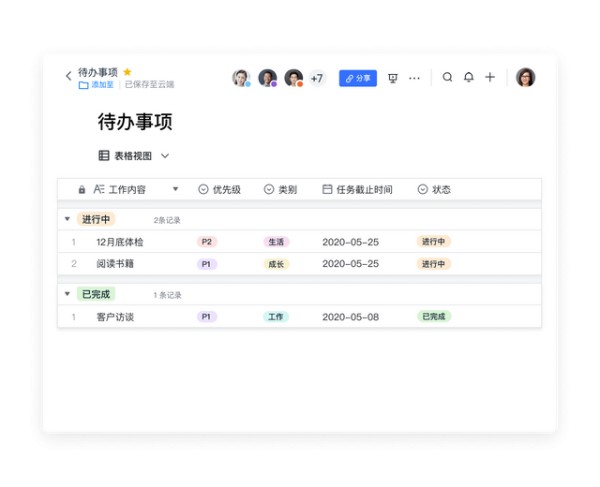Open user profile avatar at top right
This screenshot has width=600, height=487.
pyautogui.click(x=525, y=77)
